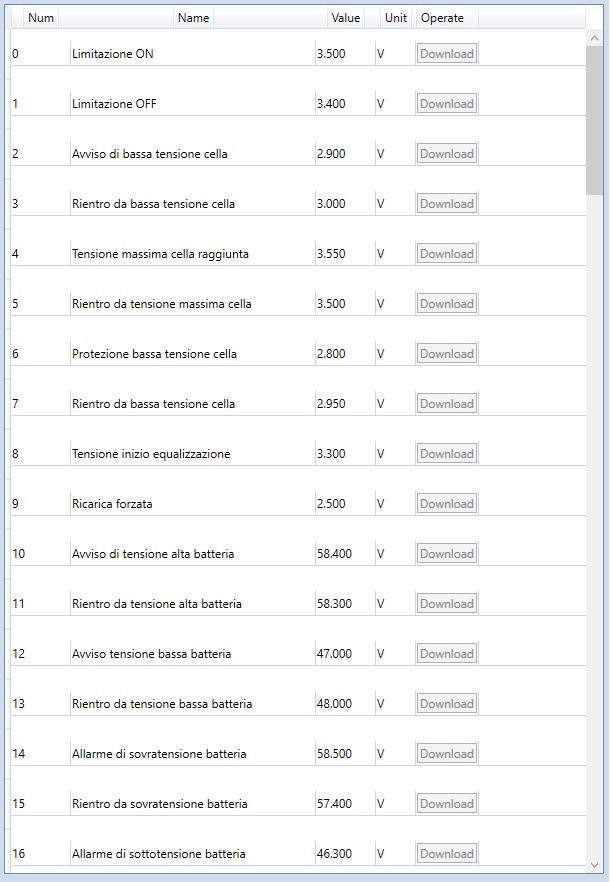Image resolution: width=612 pixels, height=882 pixels.
Task: Click the vertical scrollbar thumb
Action: [594, 118]
